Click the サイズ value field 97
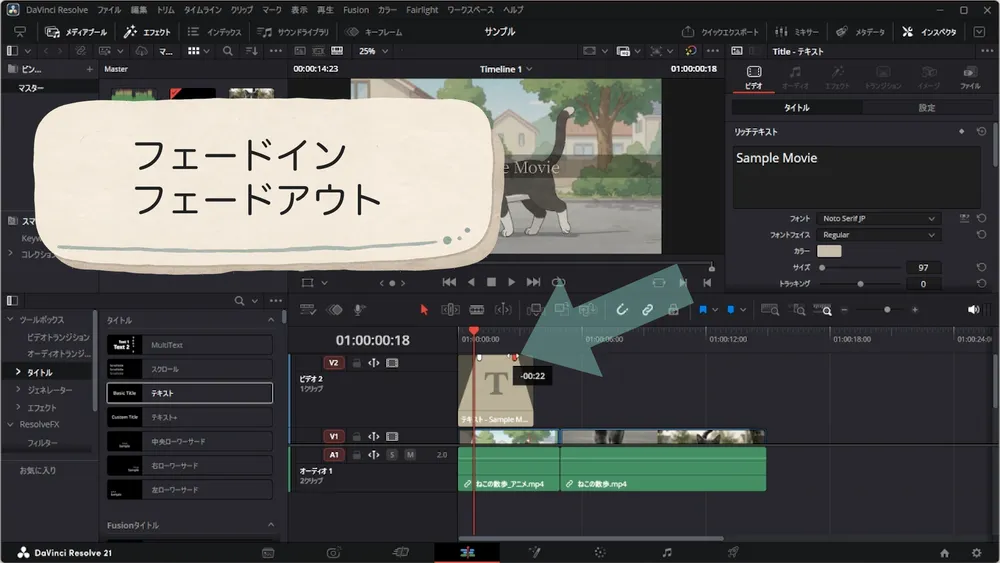Image resolution: width=1000 pixels, height=563 pixels. click(923, 268)
